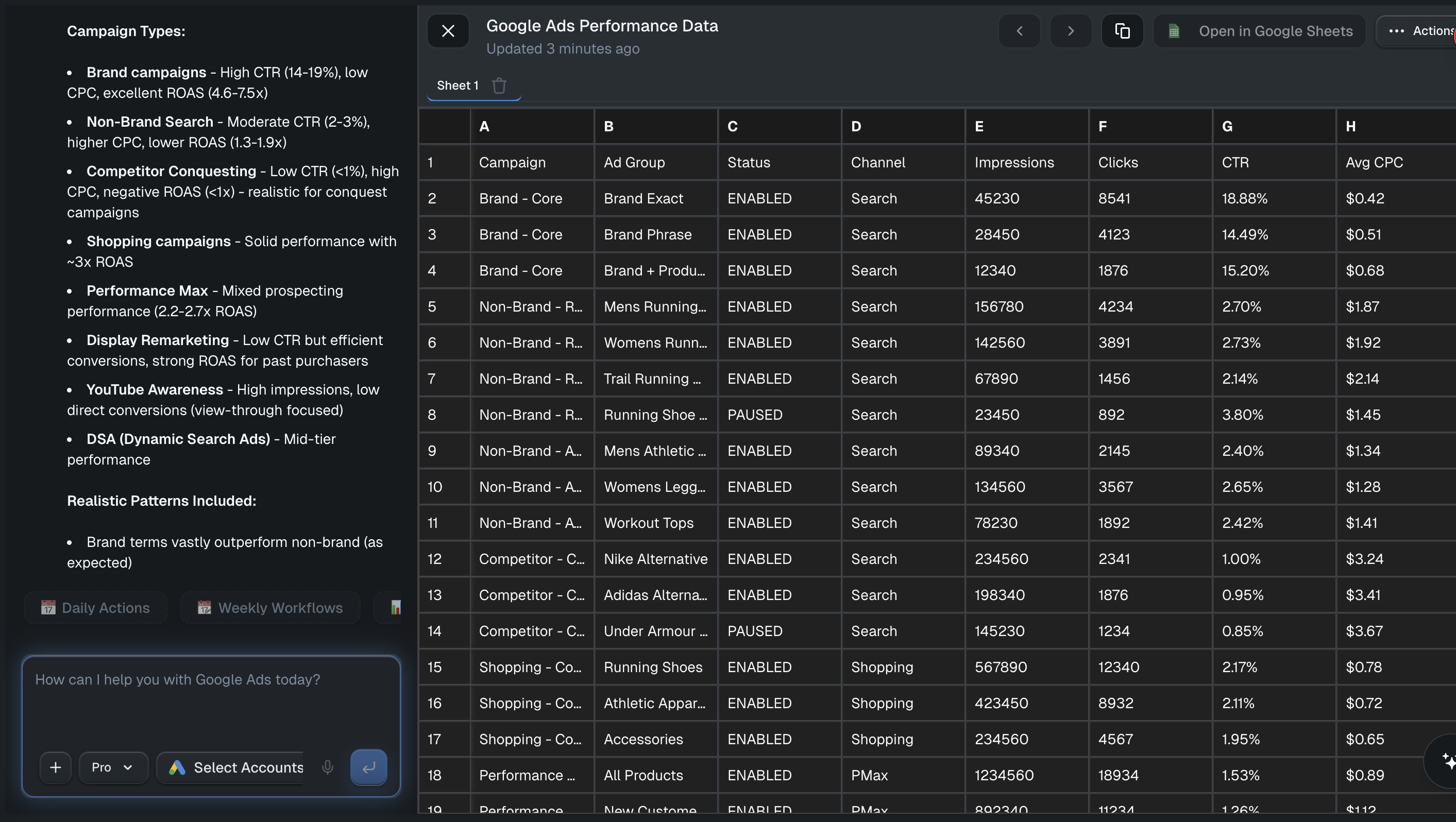Click the Daily Actions button
The image size is (1456, 822).
pos(94,607)
